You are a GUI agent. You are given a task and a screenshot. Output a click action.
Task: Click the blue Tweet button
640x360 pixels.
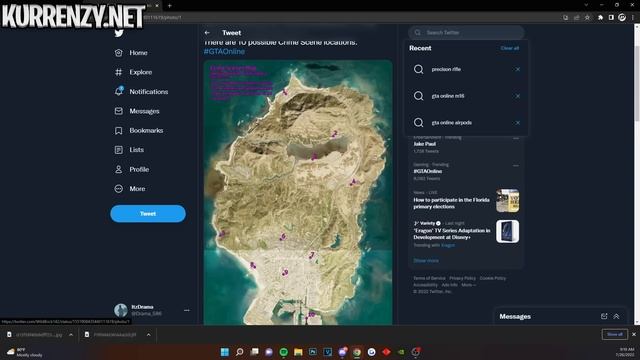pyautogui.click(x=148, y=213)
